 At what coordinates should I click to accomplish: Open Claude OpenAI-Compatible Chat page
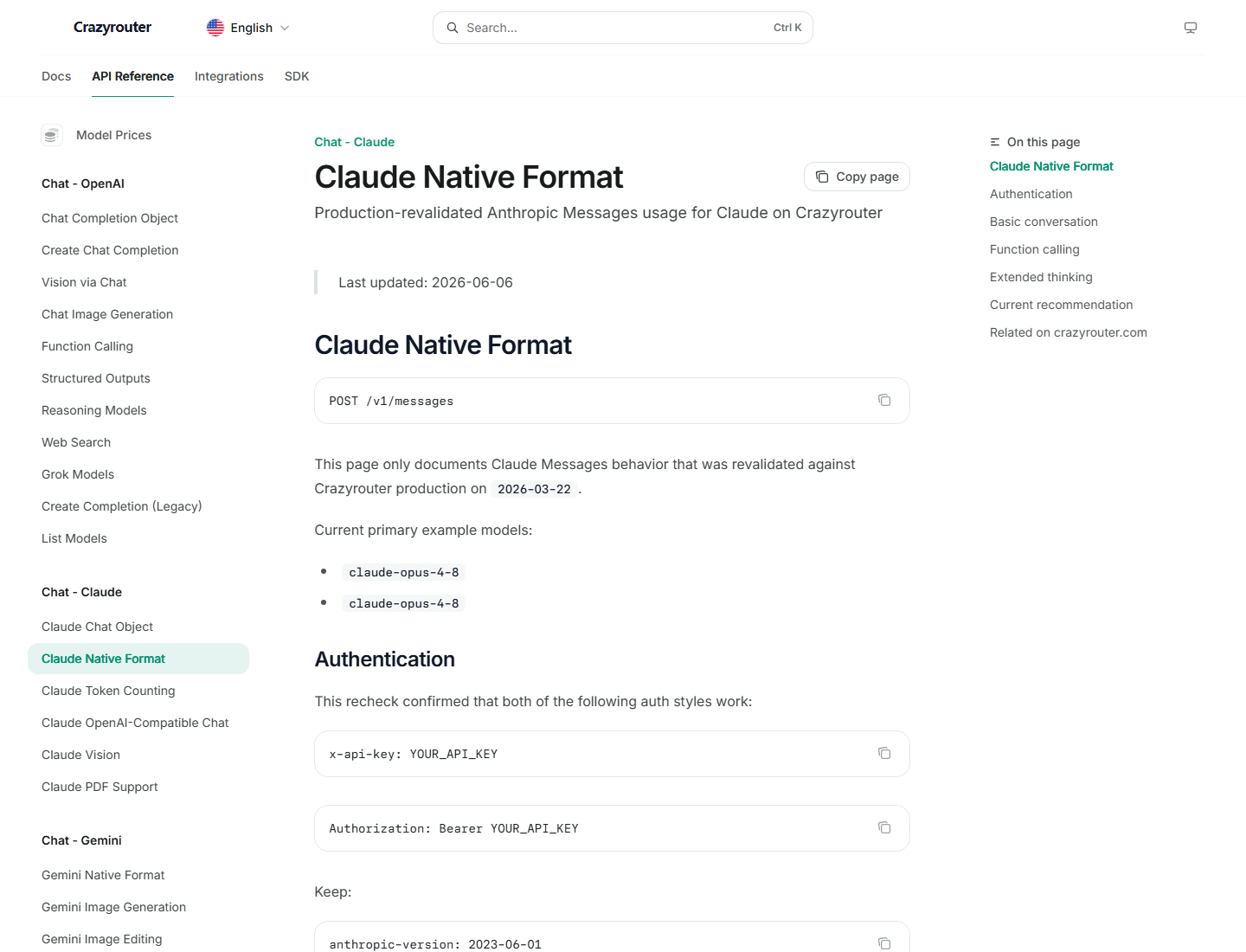click(x=135, y=723)
